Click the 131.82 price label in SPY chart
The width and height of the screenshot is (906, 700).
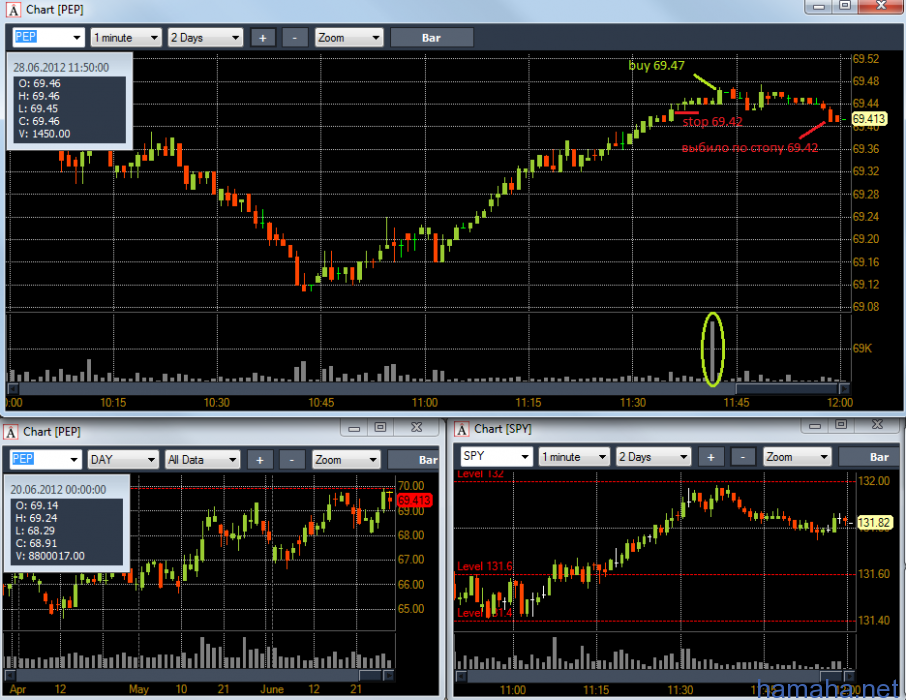tap(874, 523)
